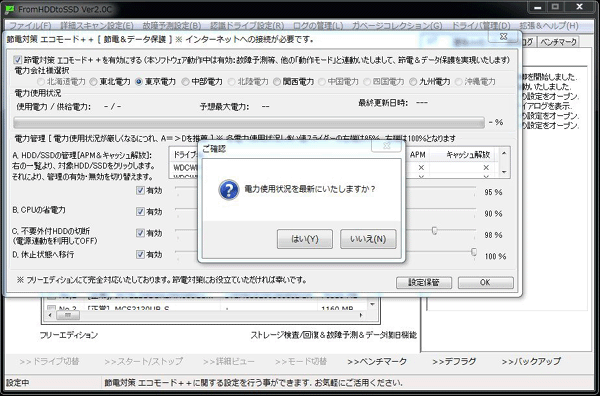The height and width of the screenshot is (396, 600).
Task: Click the キャッシュ解放 × mark in WDC row
Action: (x=486, y=168)
